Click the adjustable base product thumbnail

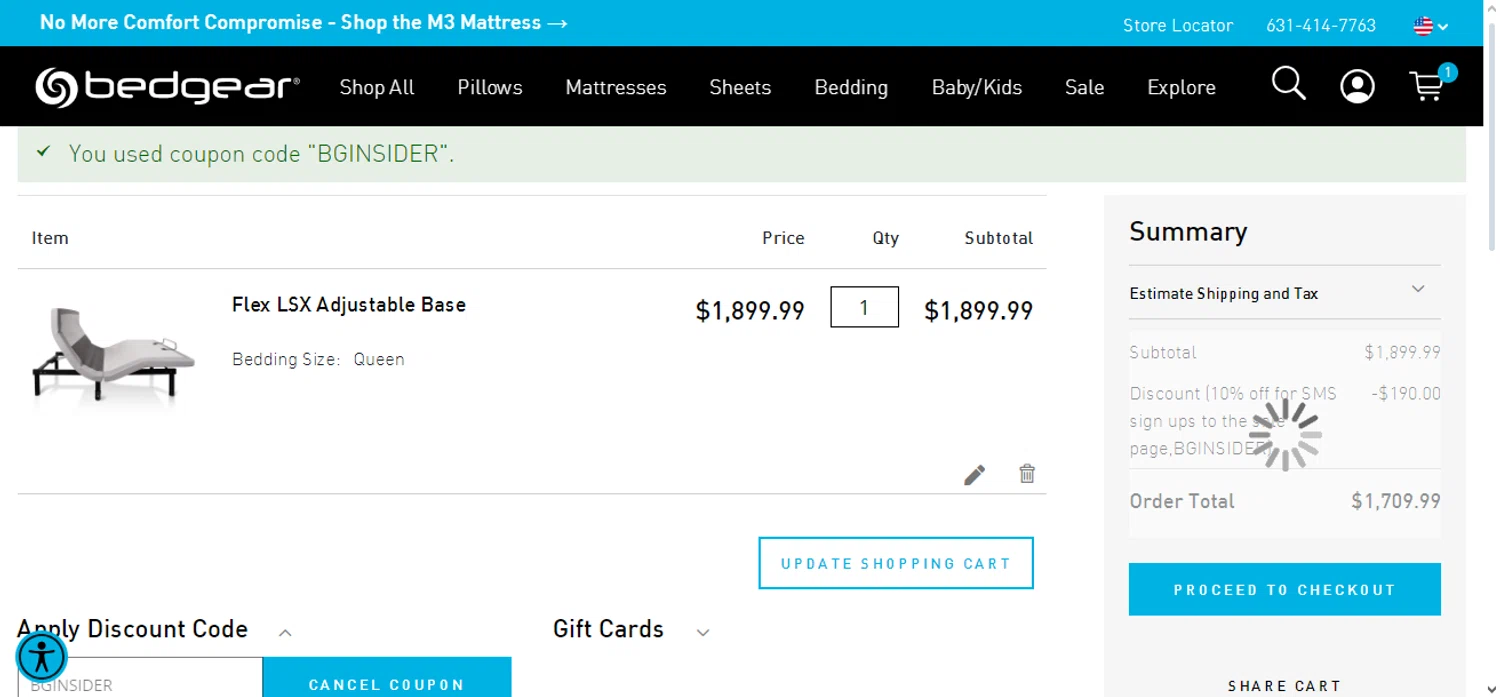(113, 355)
